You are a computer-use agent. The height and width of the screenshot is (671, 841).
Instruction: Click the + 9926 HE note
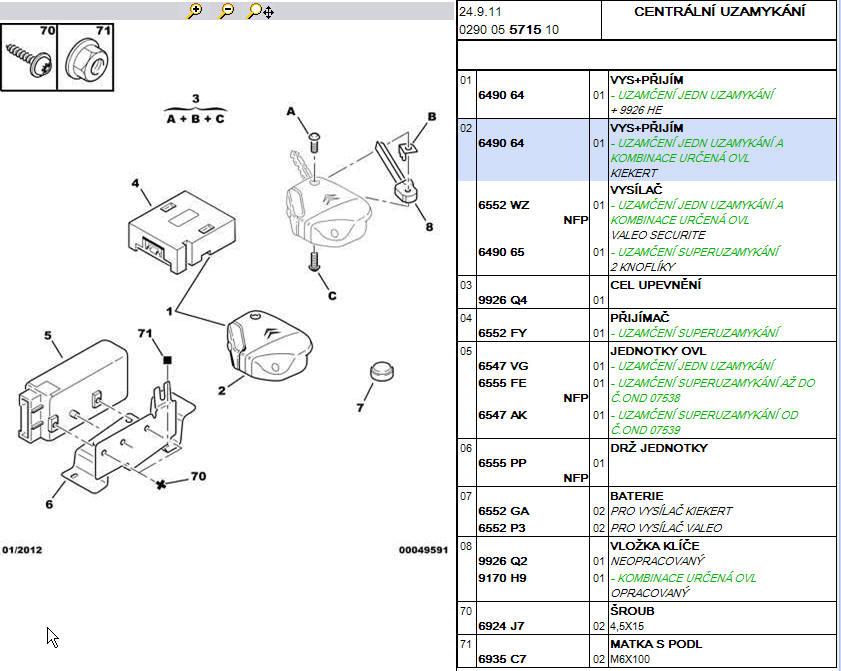637,110
